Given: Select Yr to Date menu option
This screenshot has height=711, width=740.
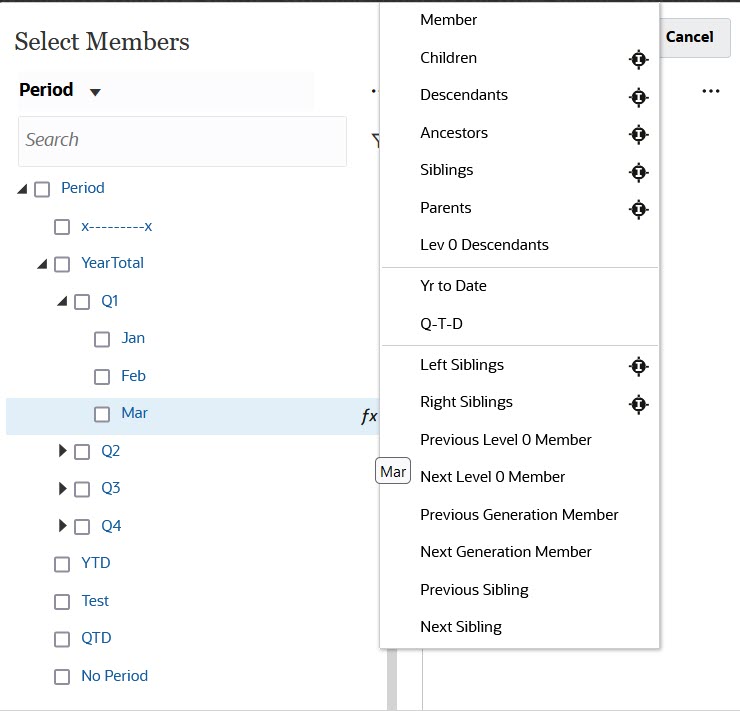Looking at the screenshot, I should (454, 286).
